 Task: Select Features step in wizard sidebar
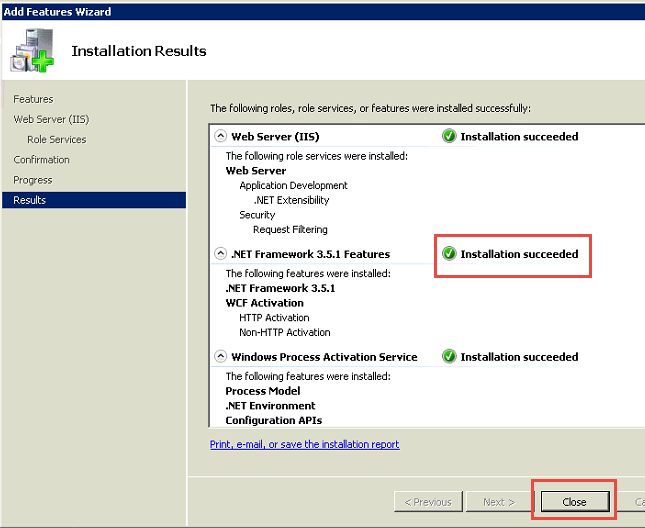(33, 99)
